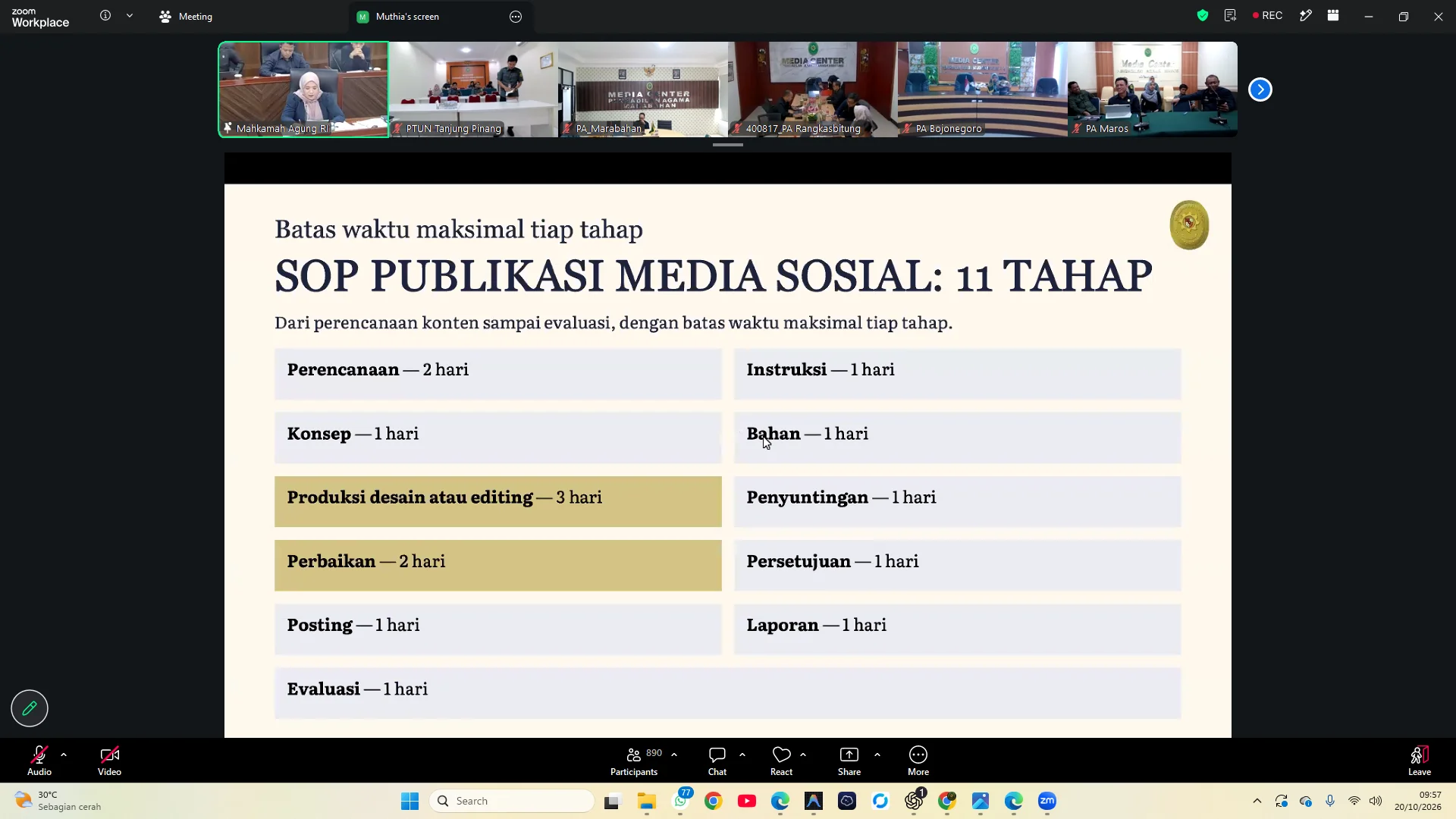Viewport: 1456px width, 819px height.
Task: Open the More options menu
Action: click(x=918, y=761)
